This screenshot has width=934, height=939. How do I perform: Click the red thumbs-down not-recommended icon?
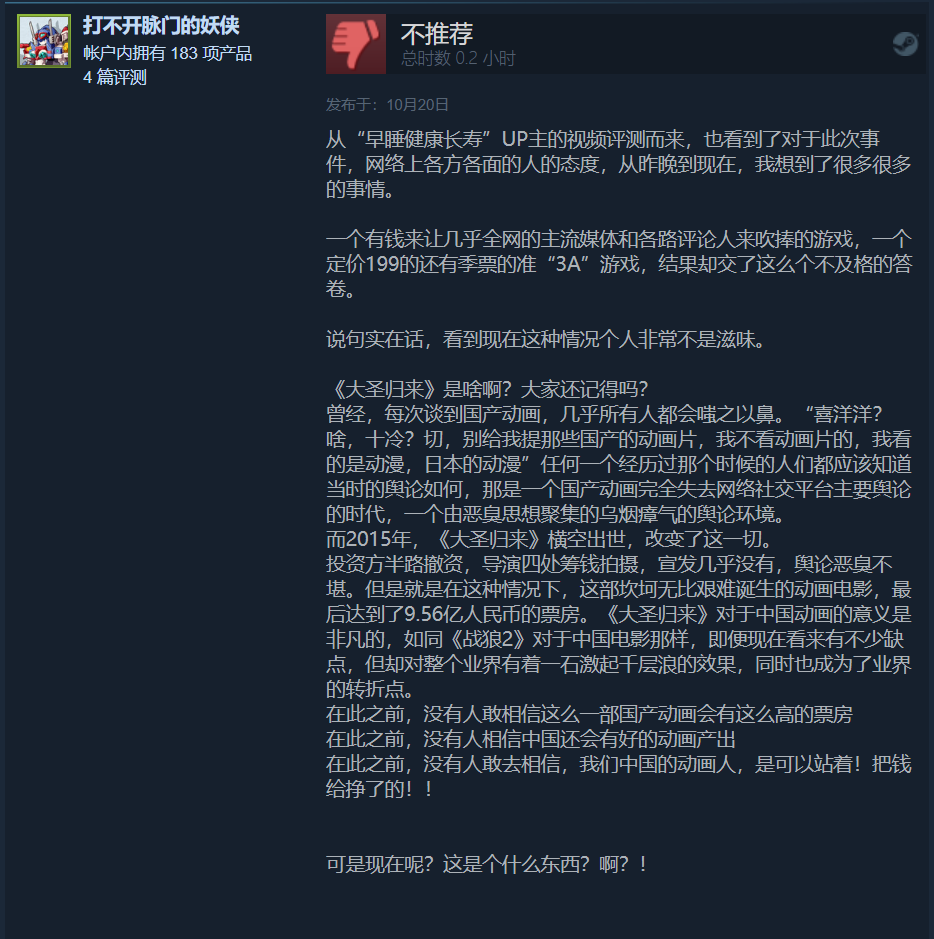coord(356,44)
